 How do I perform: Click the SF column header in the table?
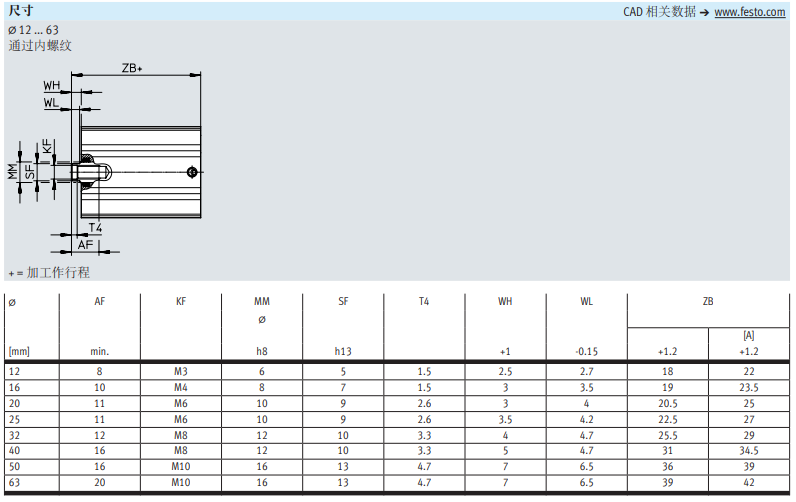[x=343, y=301]
